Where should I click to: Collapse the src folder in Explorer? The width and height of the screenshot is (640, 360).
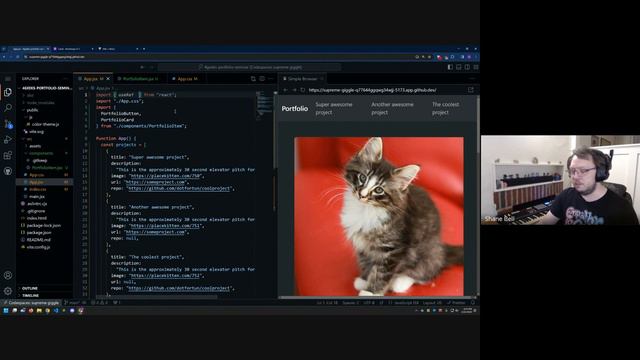[29, 139]
